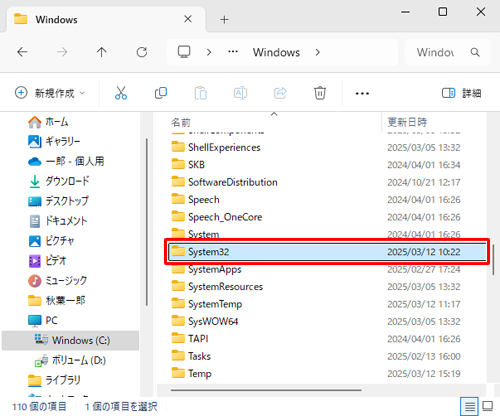Click the vertical scrollbar thumb of file list
The height and width of the screenshot is (416, 500).
coord(493,259)
